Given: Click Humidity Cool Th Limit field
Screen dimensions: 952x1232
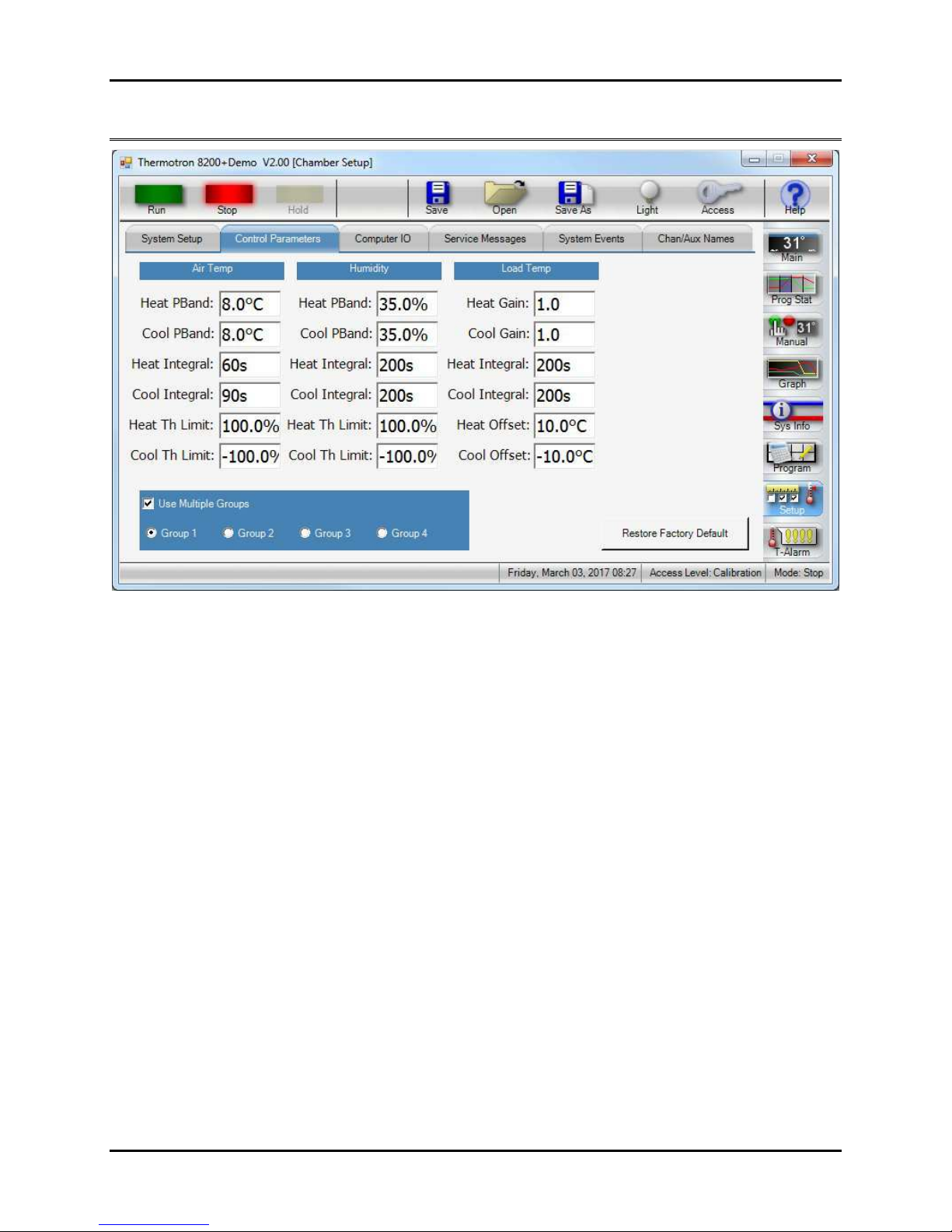Looking at the screenshot, I should pos(407,455).
